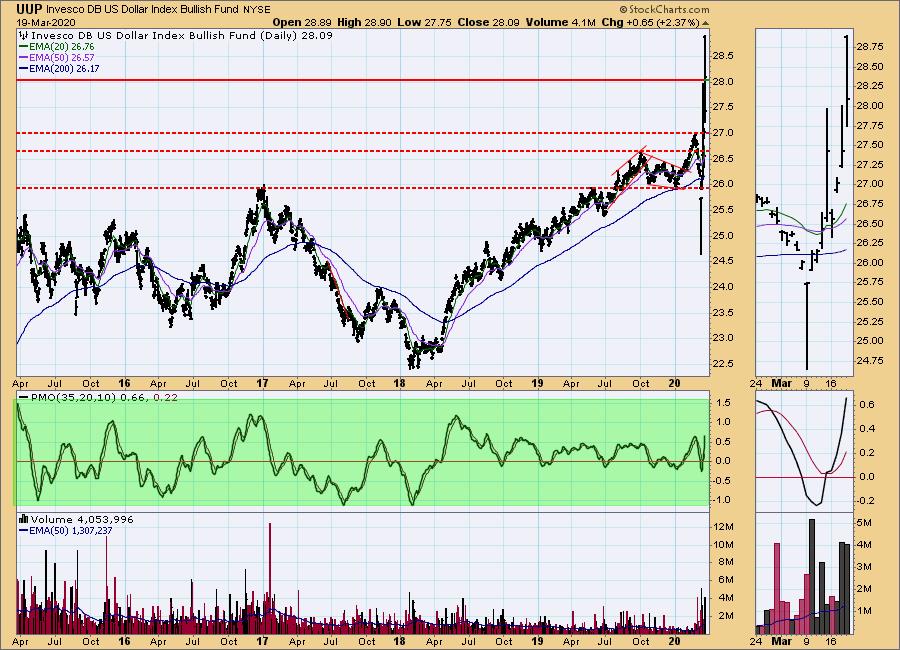This screenshot has width=900, height=650.
Task: Click the 5M label on zoomed volume axis
Action: point(864,523)
